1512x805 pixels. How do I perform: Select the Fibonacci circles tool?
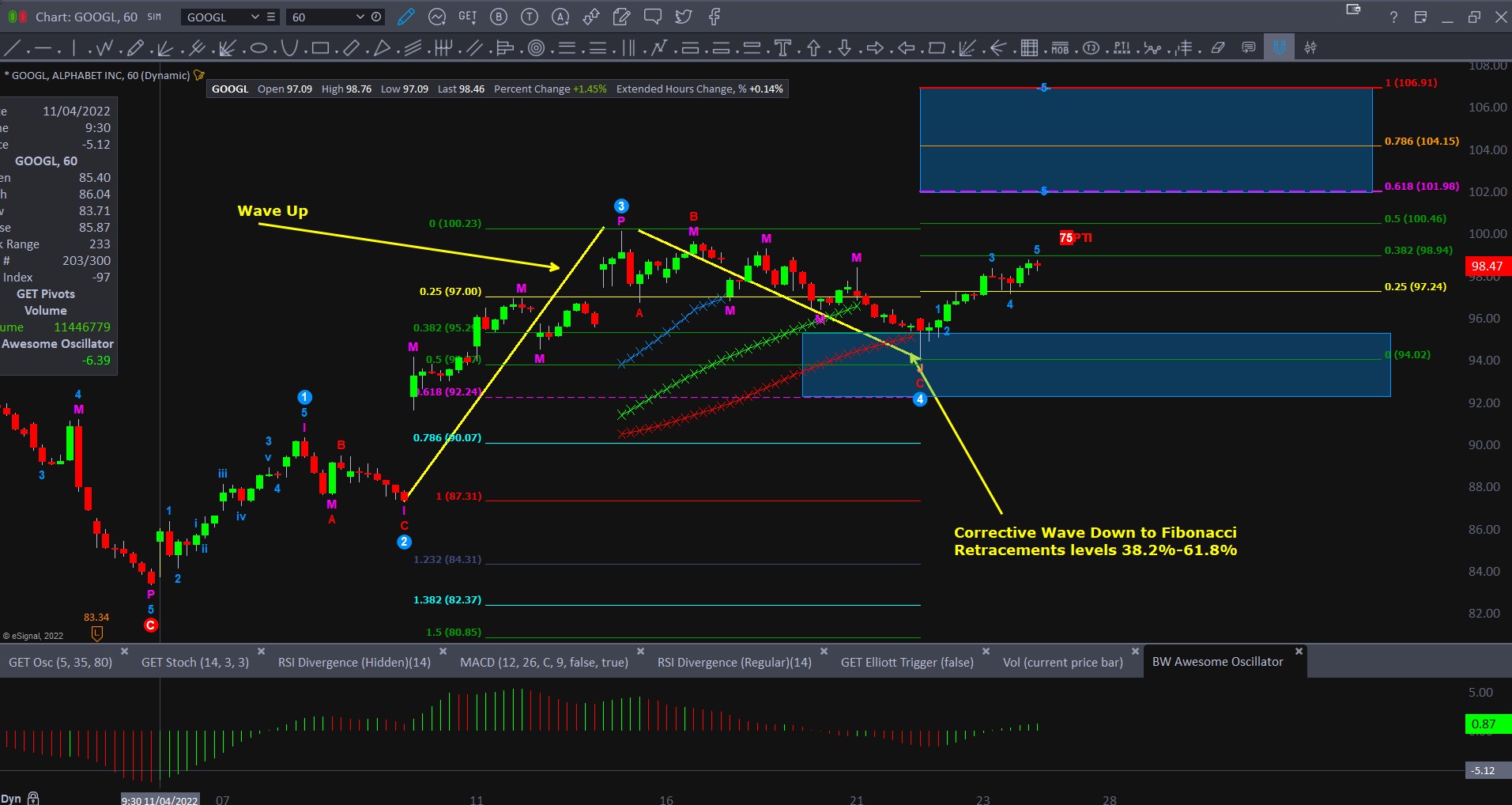click(x=536, y=48)
